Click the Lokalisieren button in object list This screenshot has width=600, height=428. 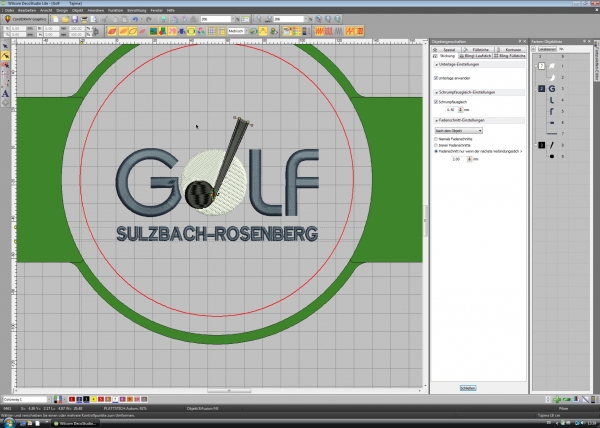point(547,49)
